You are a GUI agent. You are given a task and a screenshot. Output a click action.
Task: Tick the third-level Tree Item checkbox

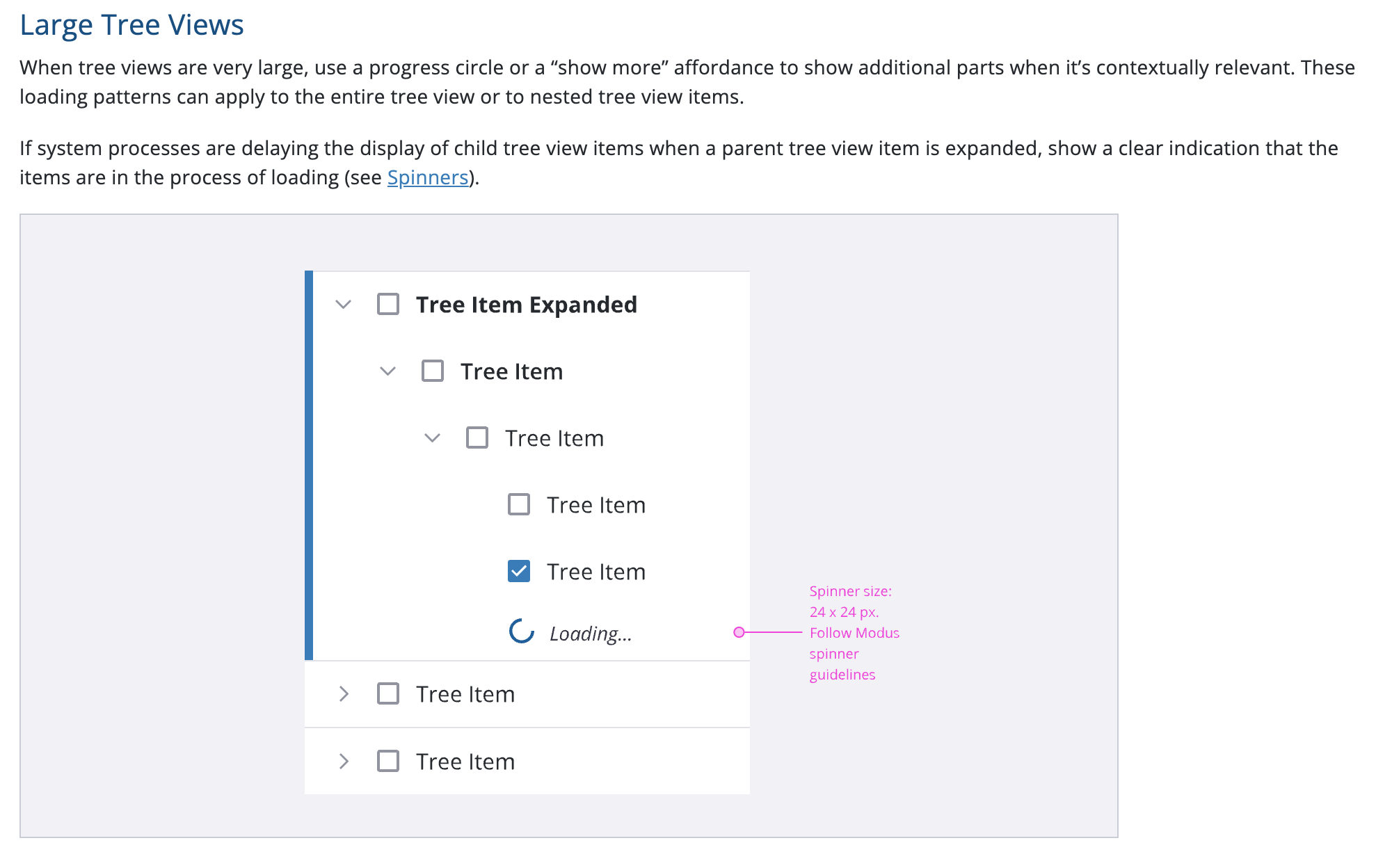tap(477, 438)
